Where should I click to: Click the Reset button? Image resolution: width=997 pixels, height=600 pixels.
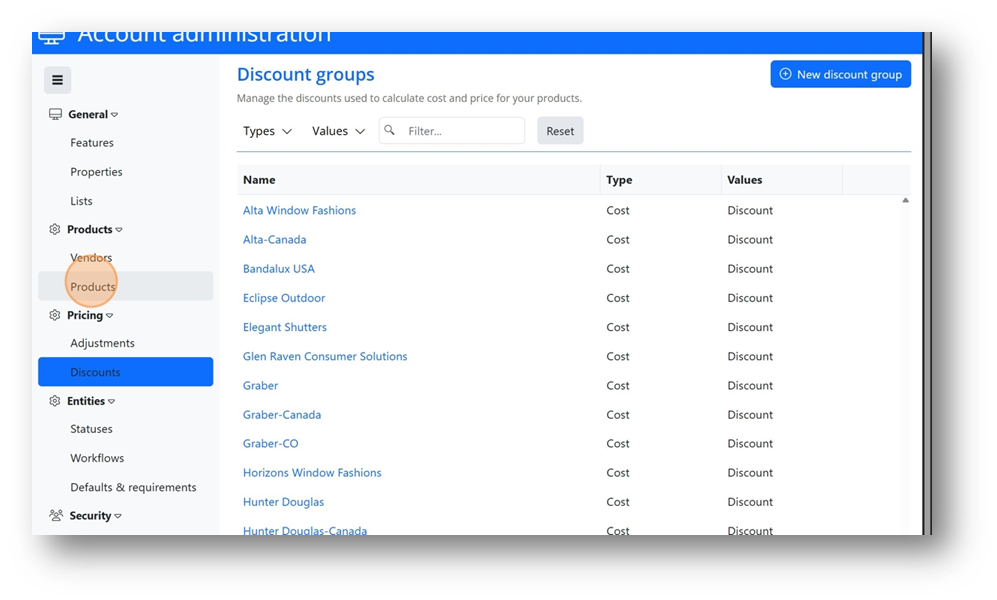point(560,131)
